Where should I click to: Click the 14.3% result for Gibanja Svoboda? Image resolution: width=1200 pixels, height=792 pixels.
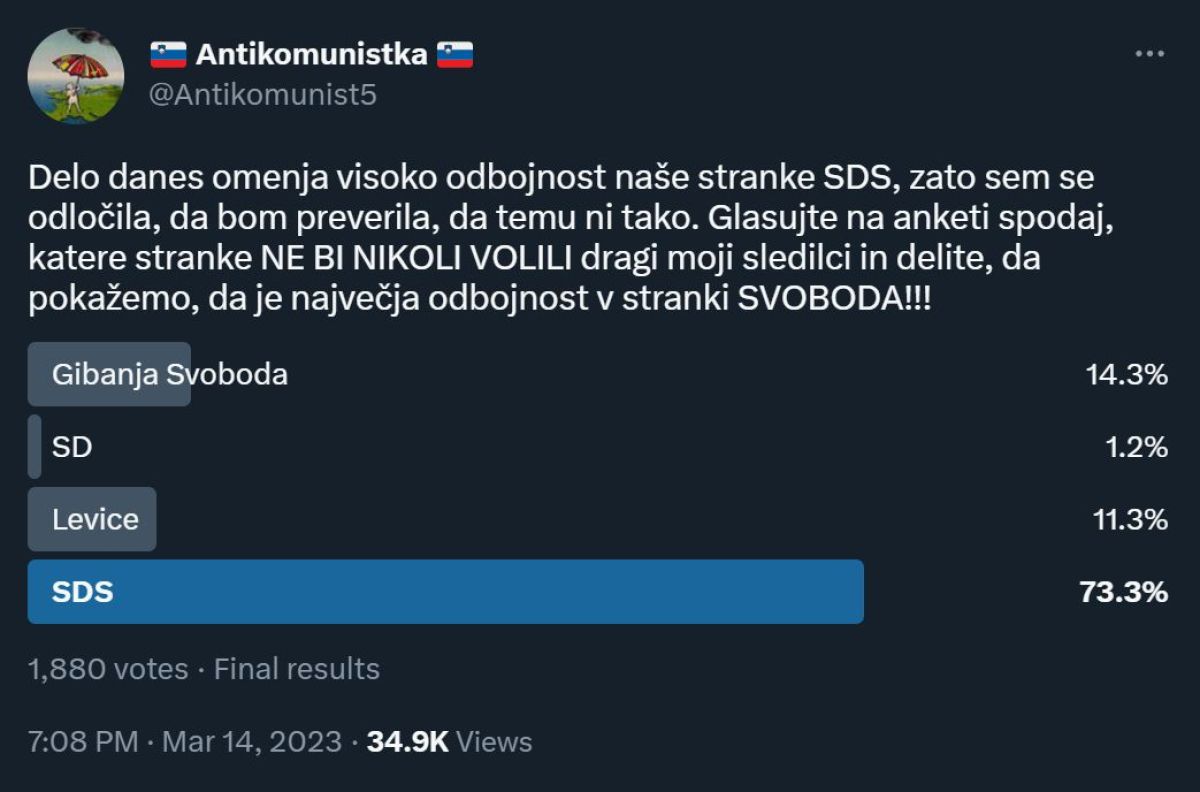1127,375
